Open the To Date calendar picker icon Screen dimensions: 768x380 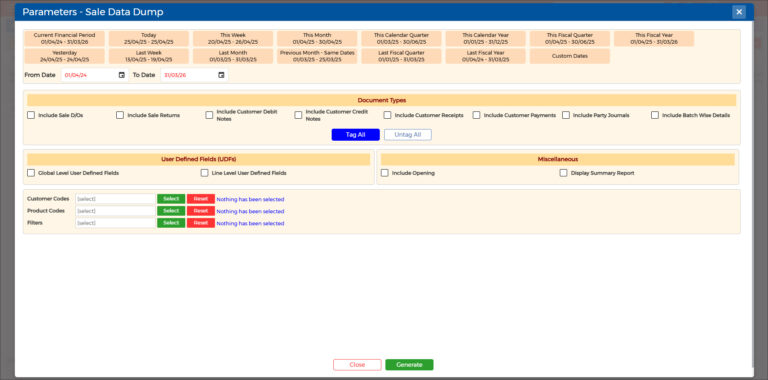(x=221, y=75)
